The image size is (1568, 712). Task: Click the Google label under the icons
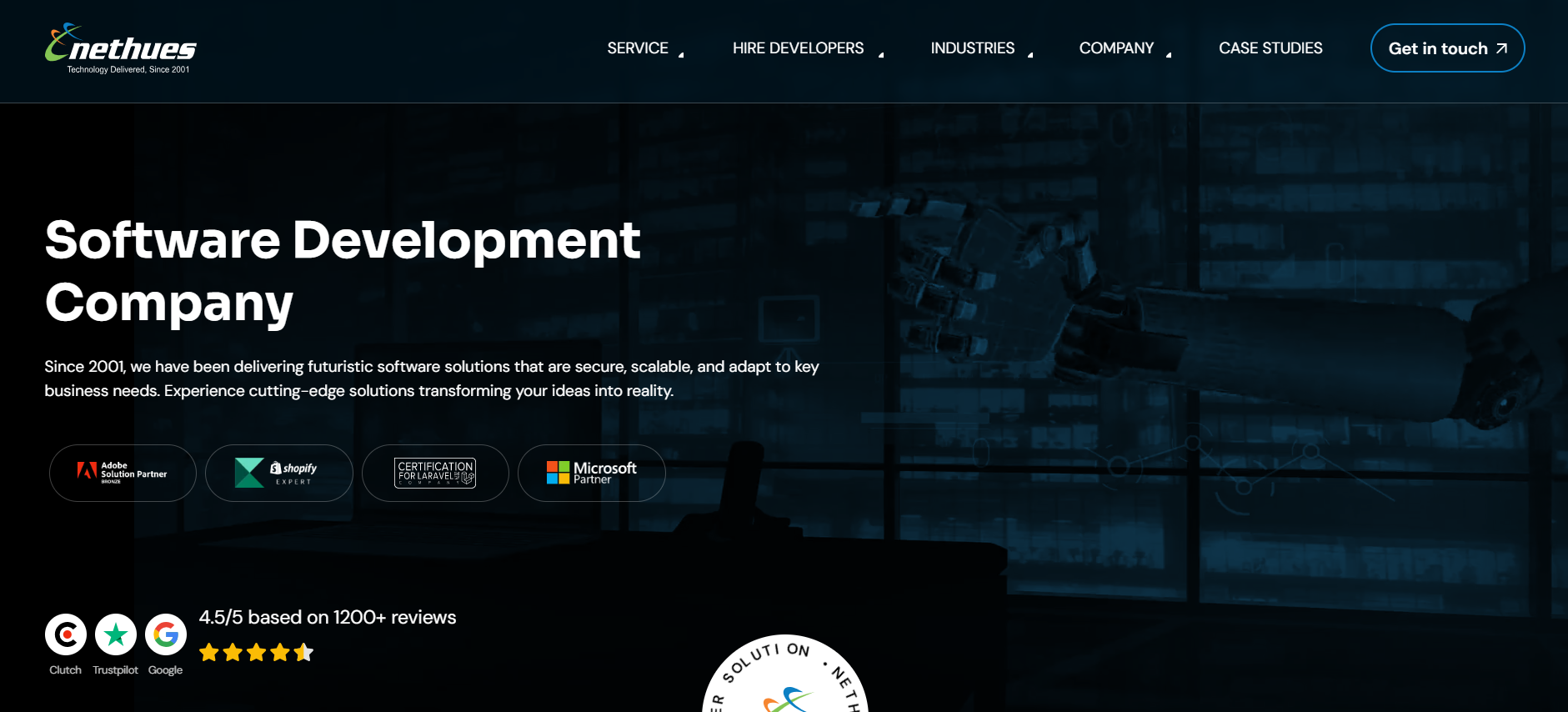[x=165, y=670]
